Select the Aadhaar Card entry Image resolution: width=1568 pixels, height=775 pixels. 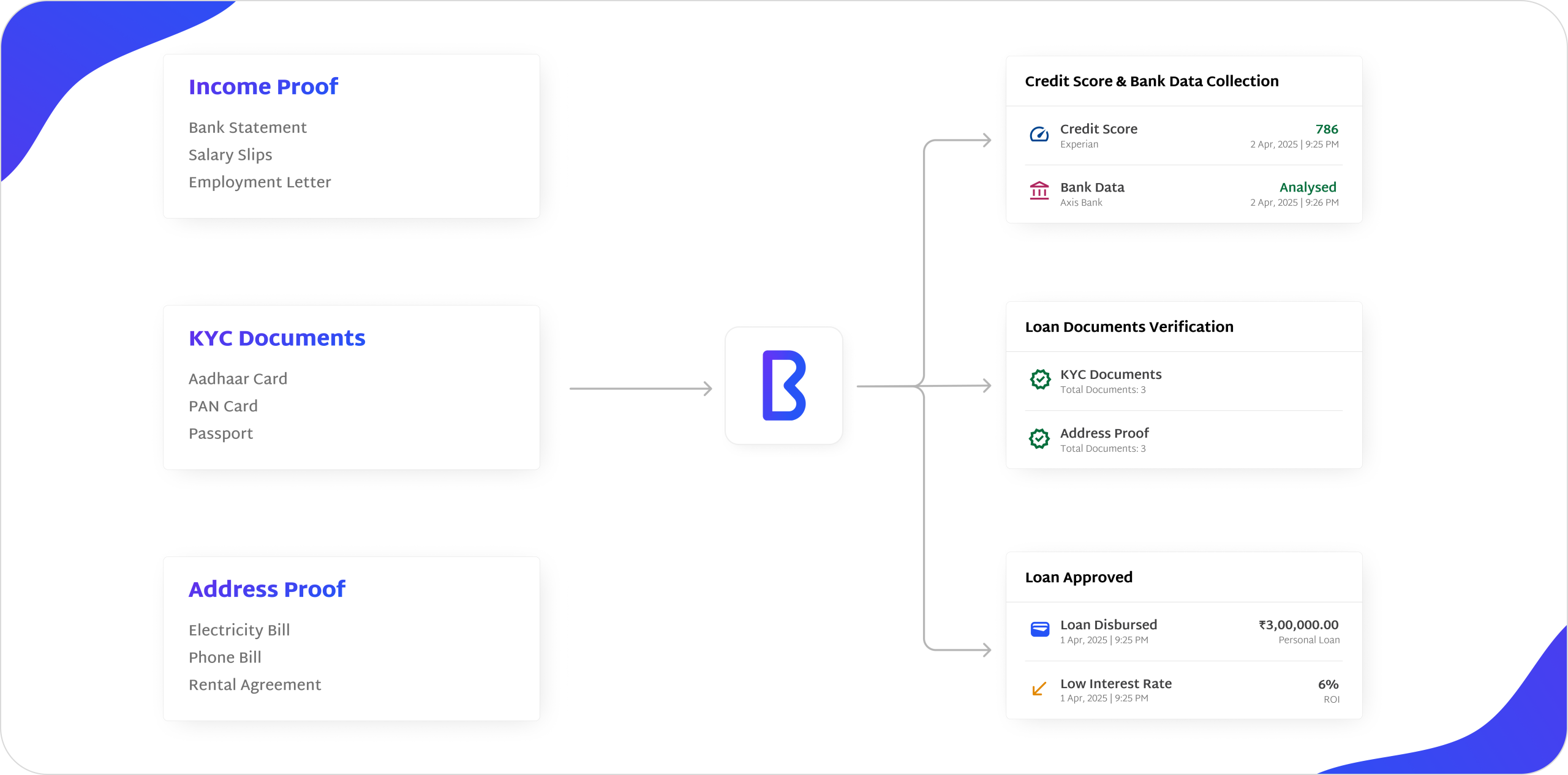coord(238,379)
